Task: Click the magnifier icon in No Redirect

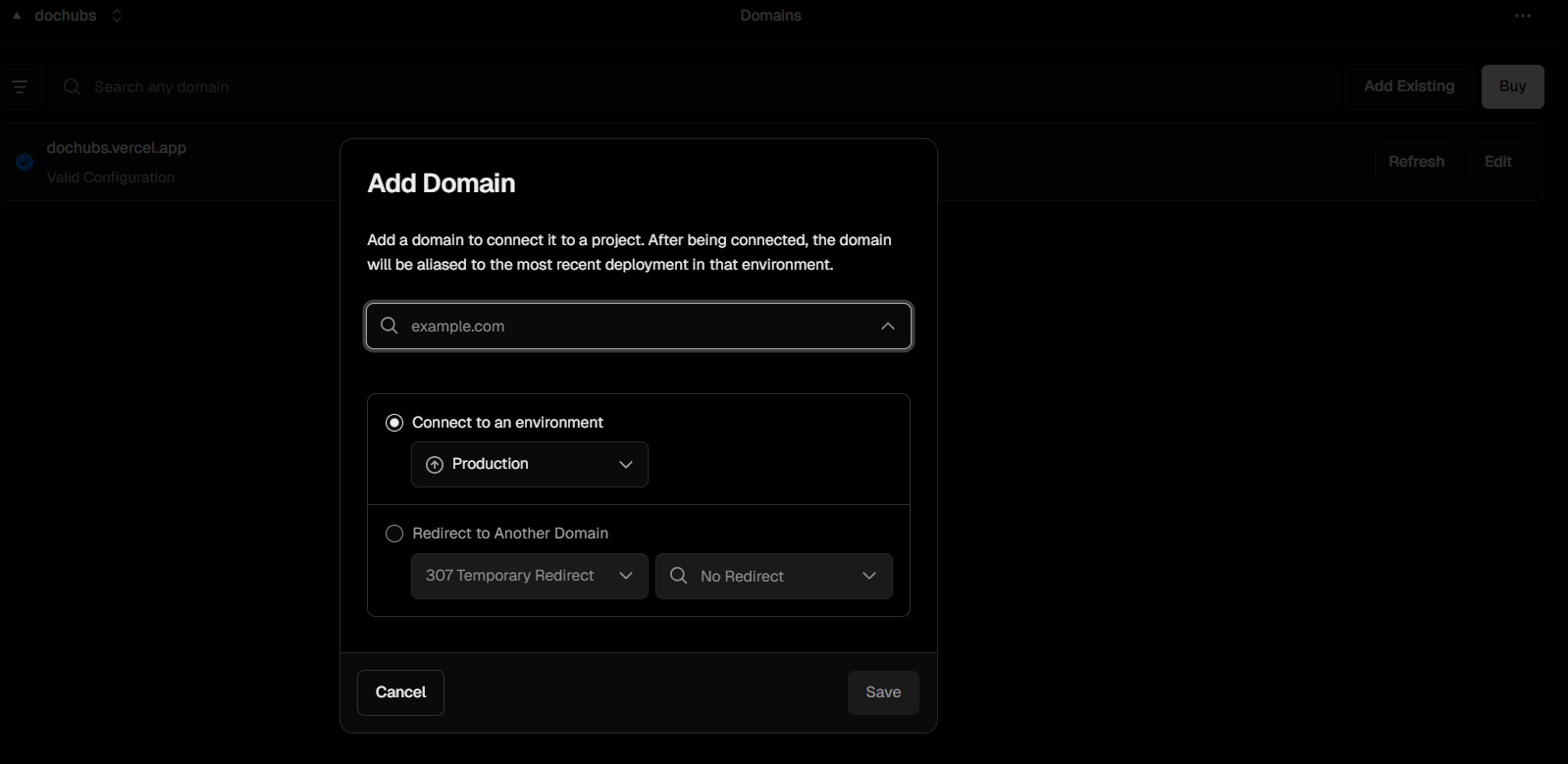Action: click(x=679, y=576)
